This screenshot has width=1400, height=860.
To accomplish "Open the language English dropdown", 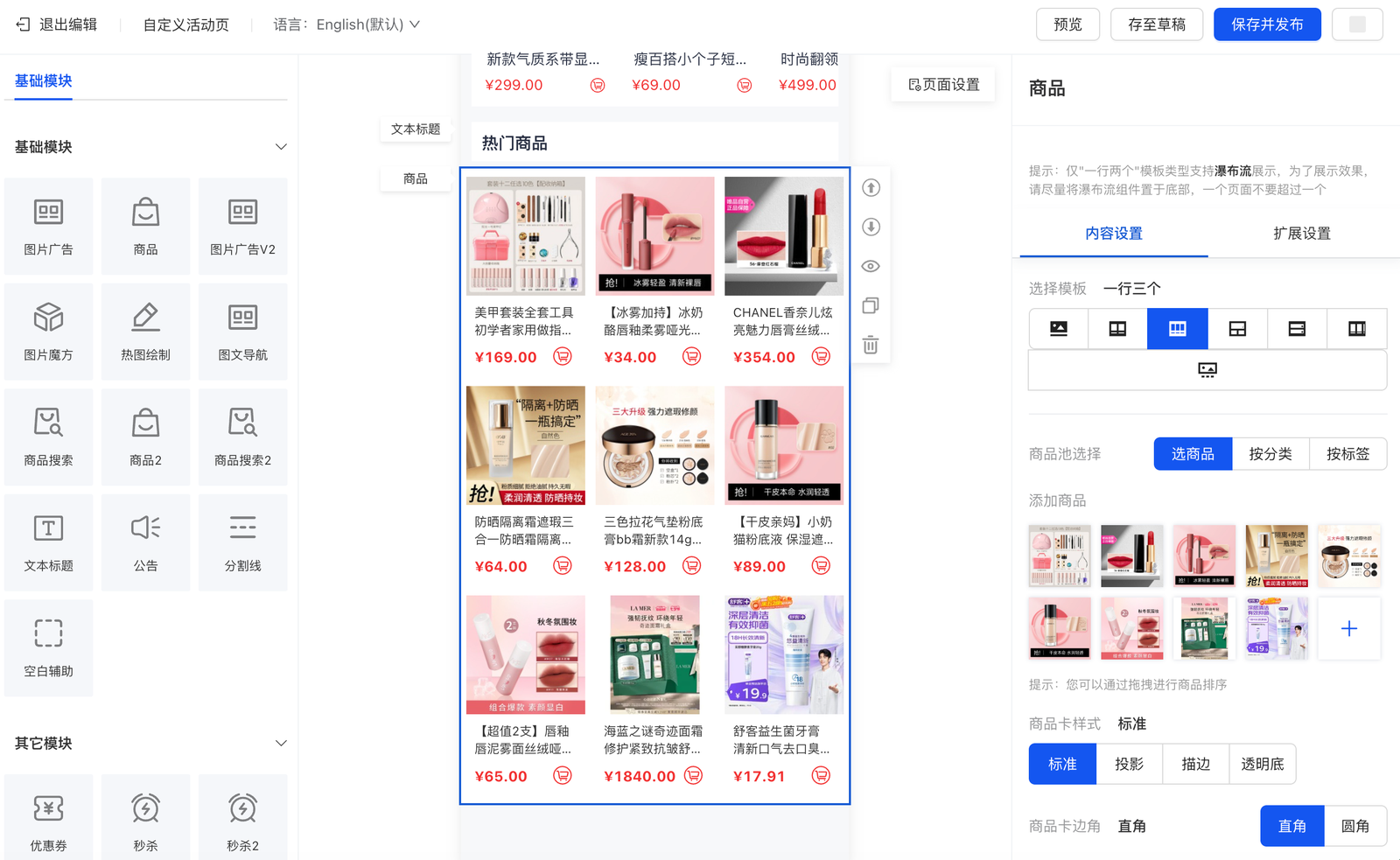I will pyautogui.click(x=367, y=24).
